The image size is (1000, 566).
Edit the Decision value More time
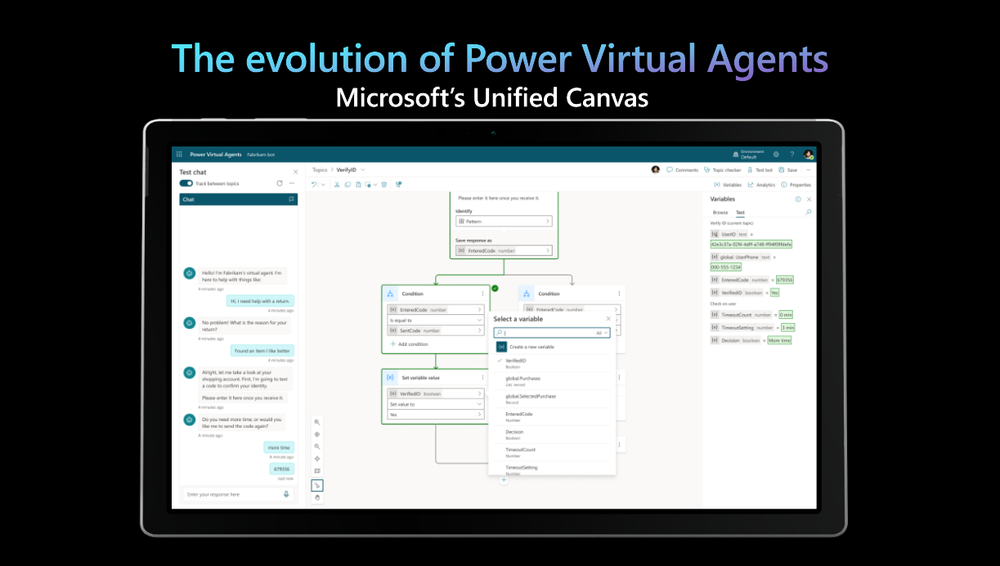point(779,340)
